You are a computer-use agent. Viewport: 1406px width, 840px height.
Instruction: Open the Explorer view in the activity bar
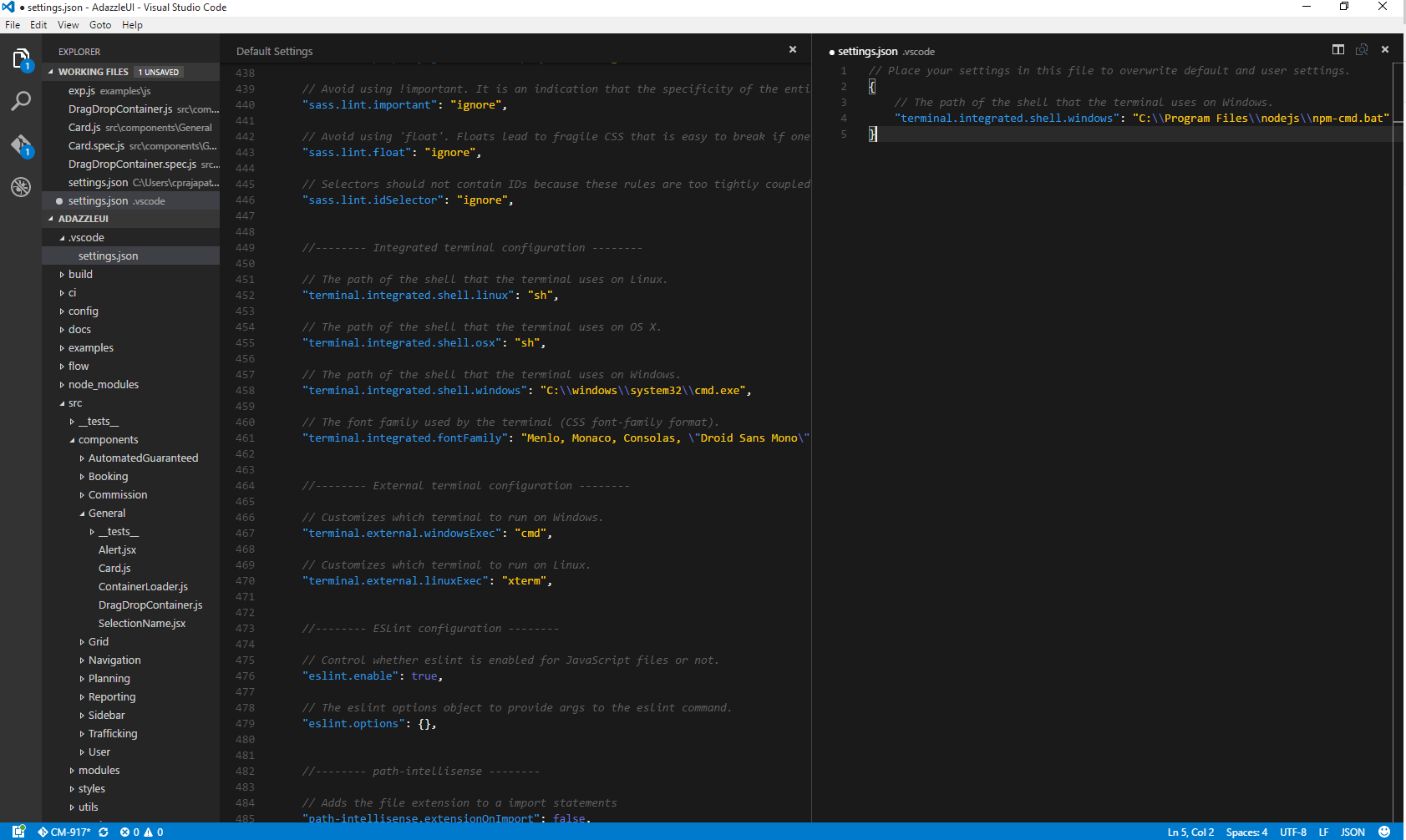[21, 58]
